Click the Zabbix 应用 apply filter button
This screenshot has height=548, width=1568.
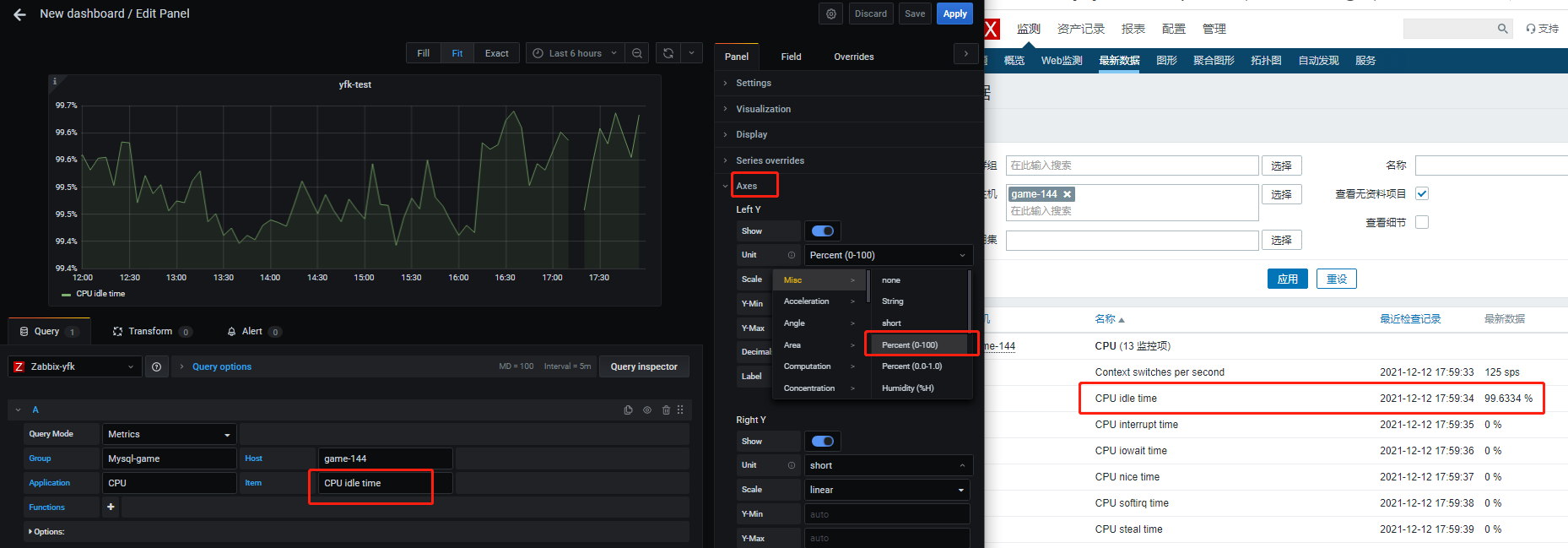[x=1288, y=279]
